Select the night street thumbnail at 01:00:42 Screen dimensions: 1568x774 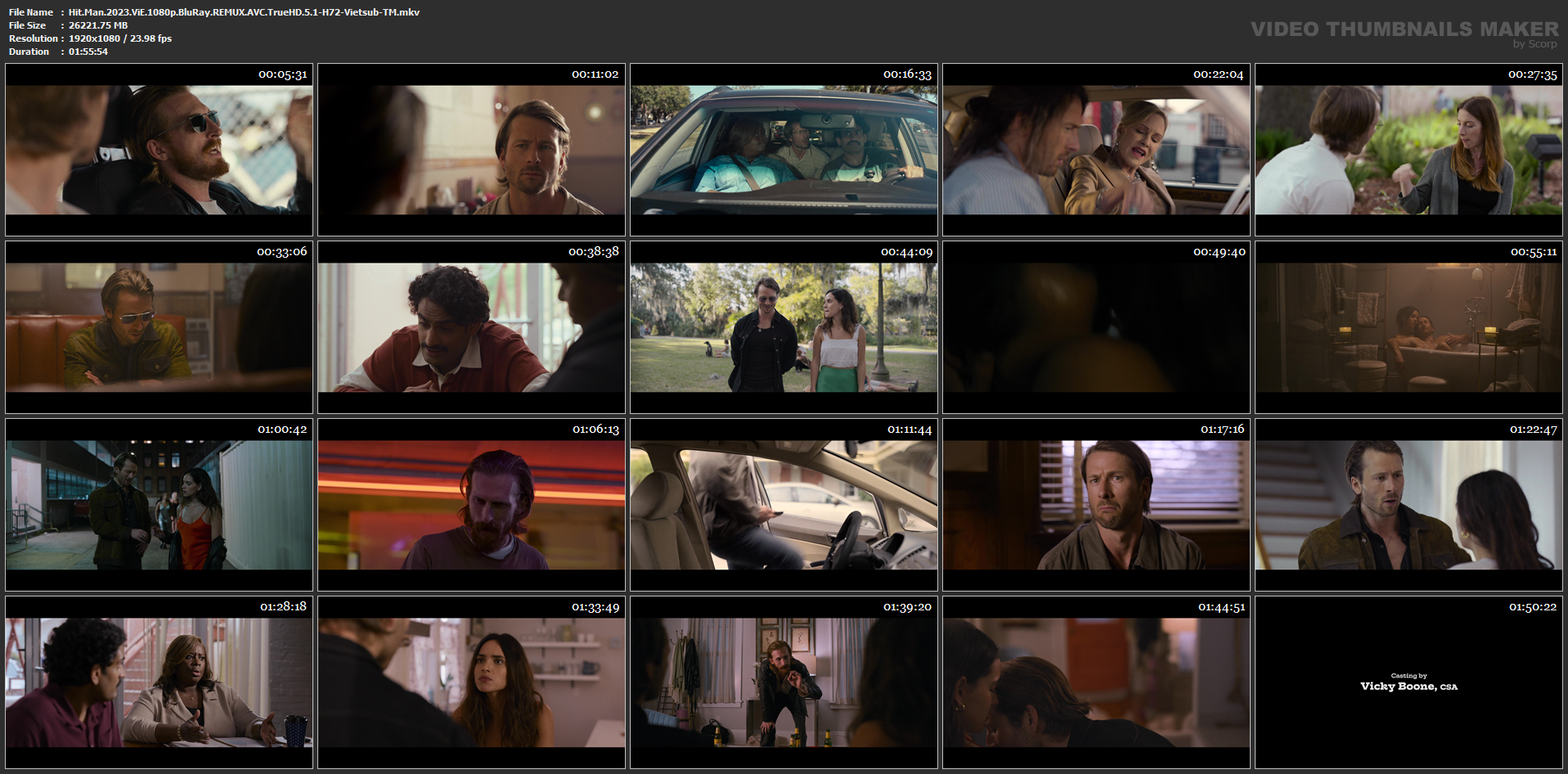pyautogui.click(x=159, y=505)
